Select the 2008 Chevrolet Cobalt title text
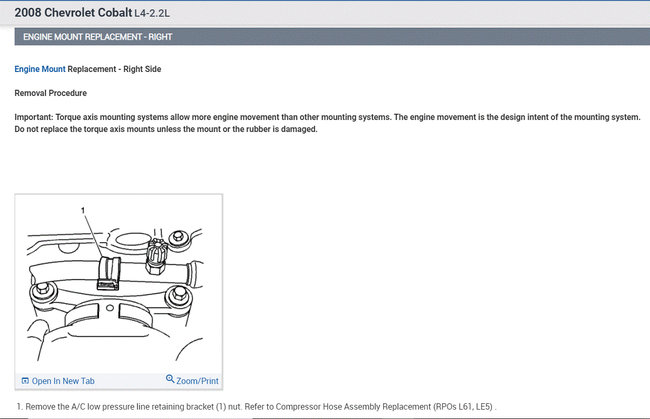The image size is (650, 419). tap(73, 12)
